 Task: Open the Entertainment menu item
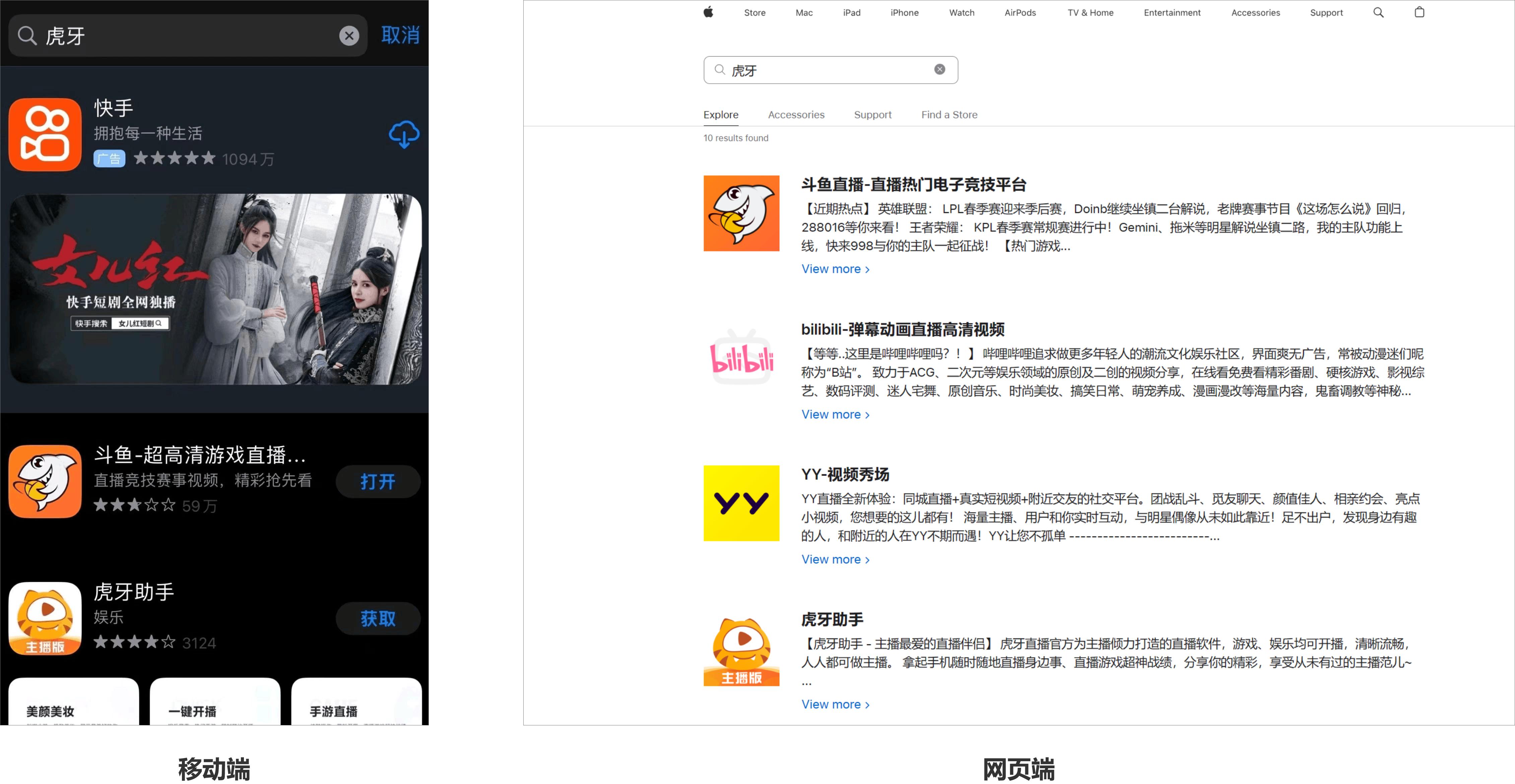[1172, 12]
